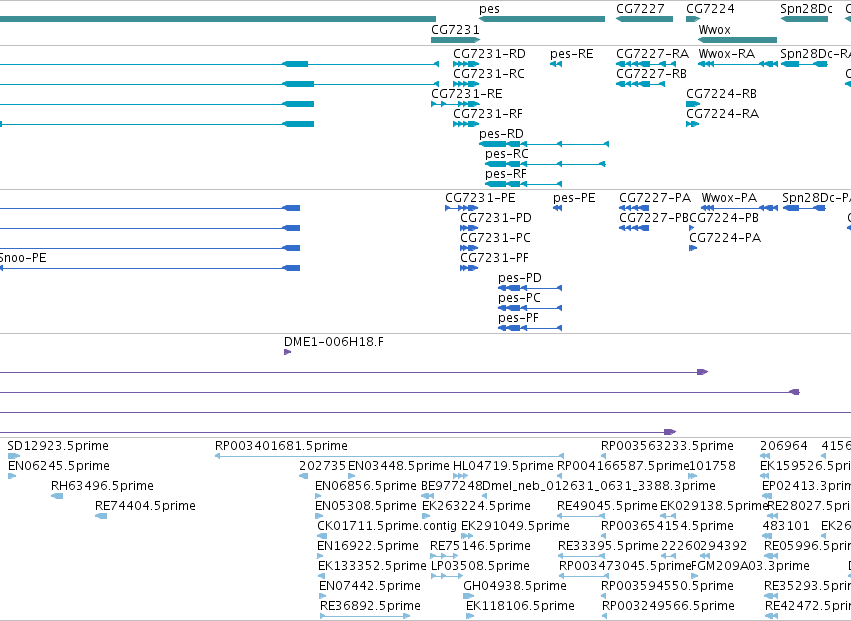Screen dimensions: 851x621
Task: Click the EK118106.5prime EST label
Action: 520,606
